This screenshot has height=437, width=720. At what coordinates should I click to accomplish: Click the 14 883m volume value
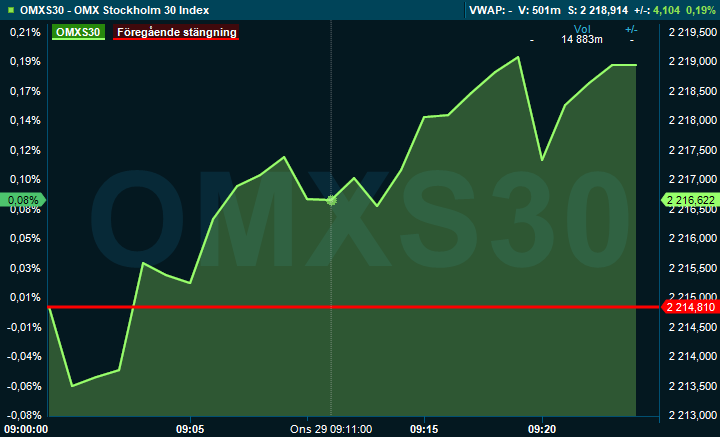(x=582, y=40)
